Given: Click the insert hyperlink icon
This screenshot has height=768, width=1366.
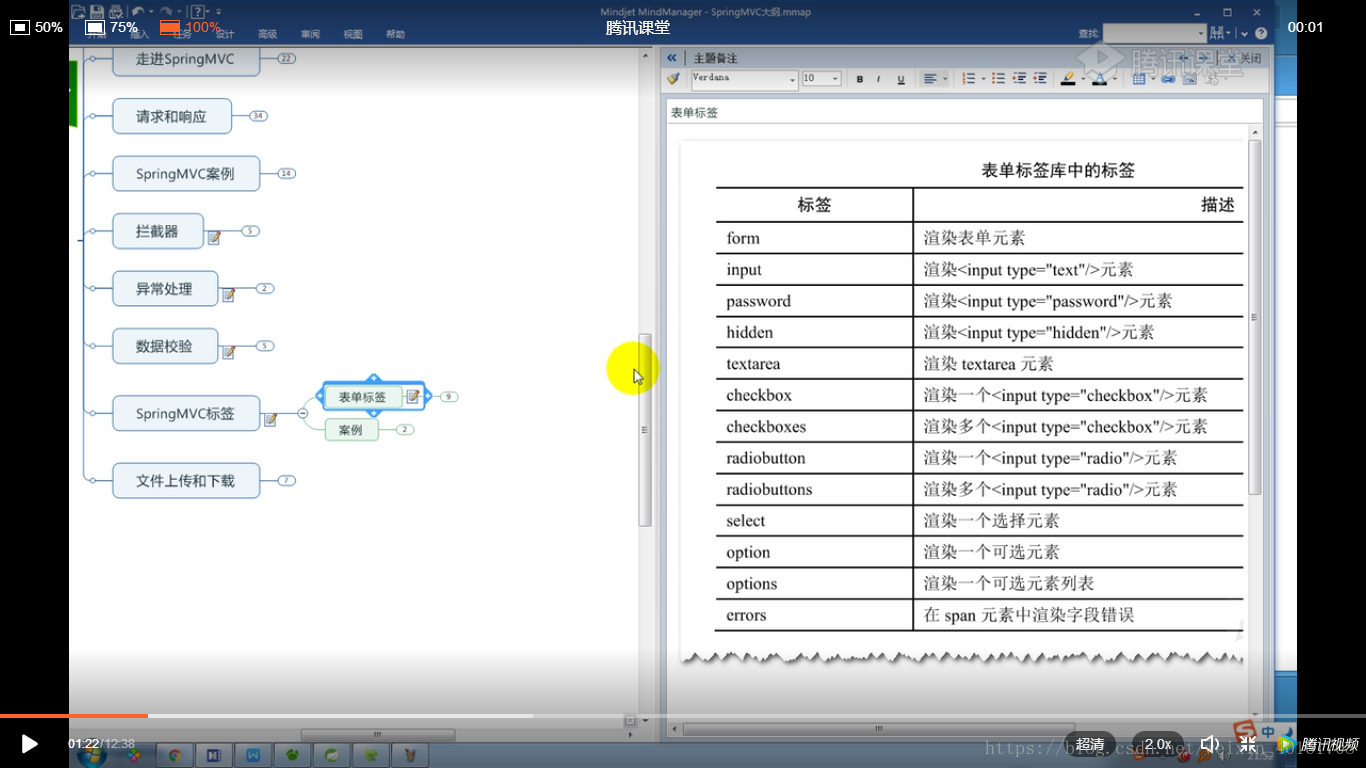Looking at the screenshot, I should tap(1167, 79).
